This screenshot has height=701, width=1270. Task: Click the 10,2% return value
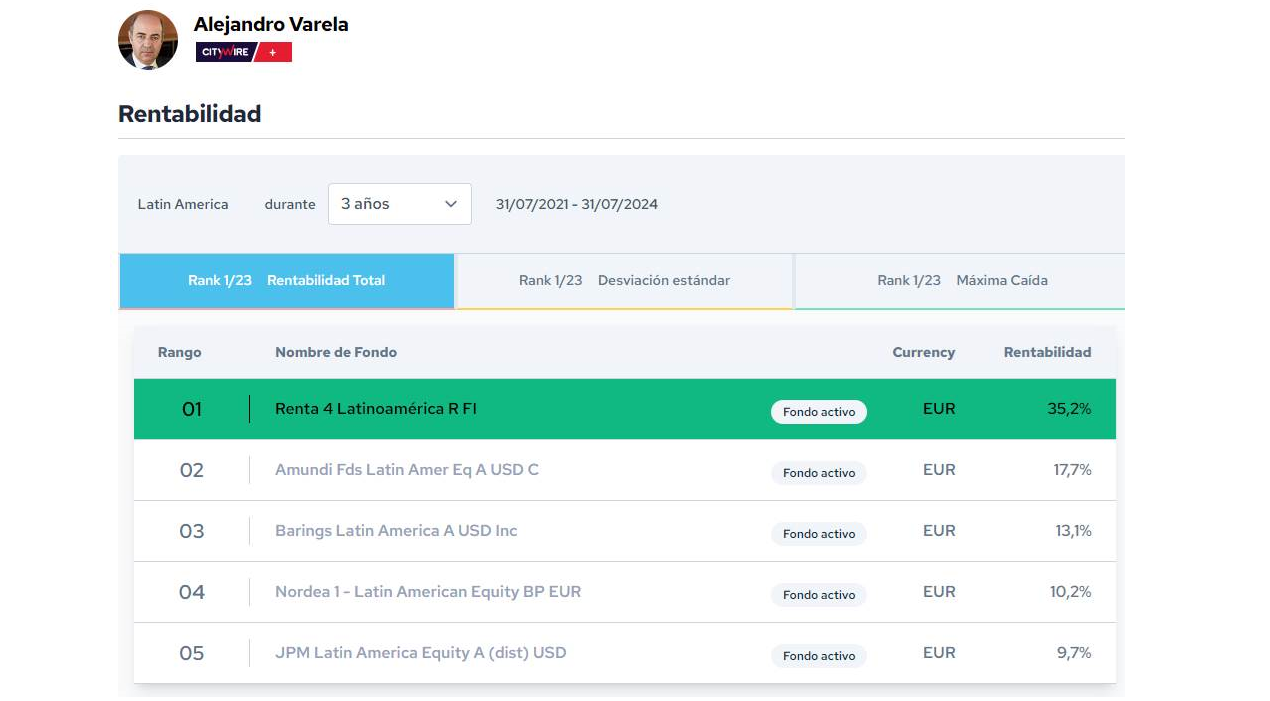1071,592
